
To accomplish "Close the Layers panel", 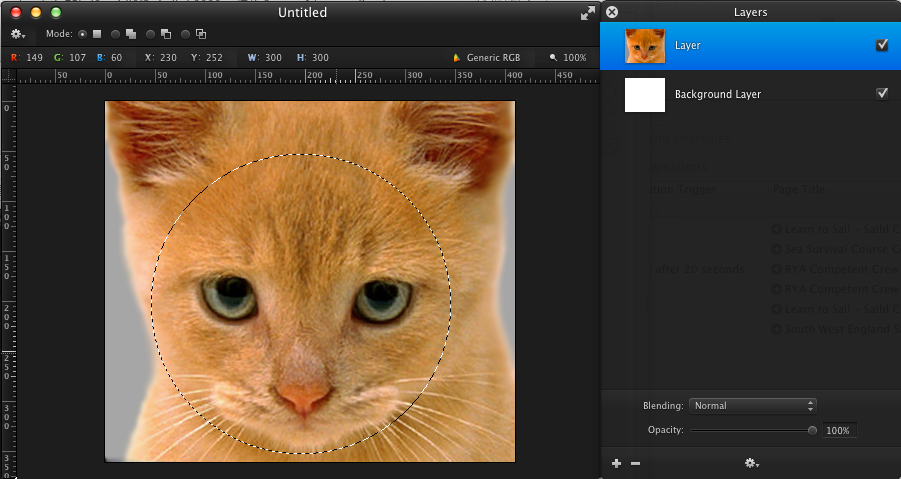I will pyautogui.click(x=612, y=12).
